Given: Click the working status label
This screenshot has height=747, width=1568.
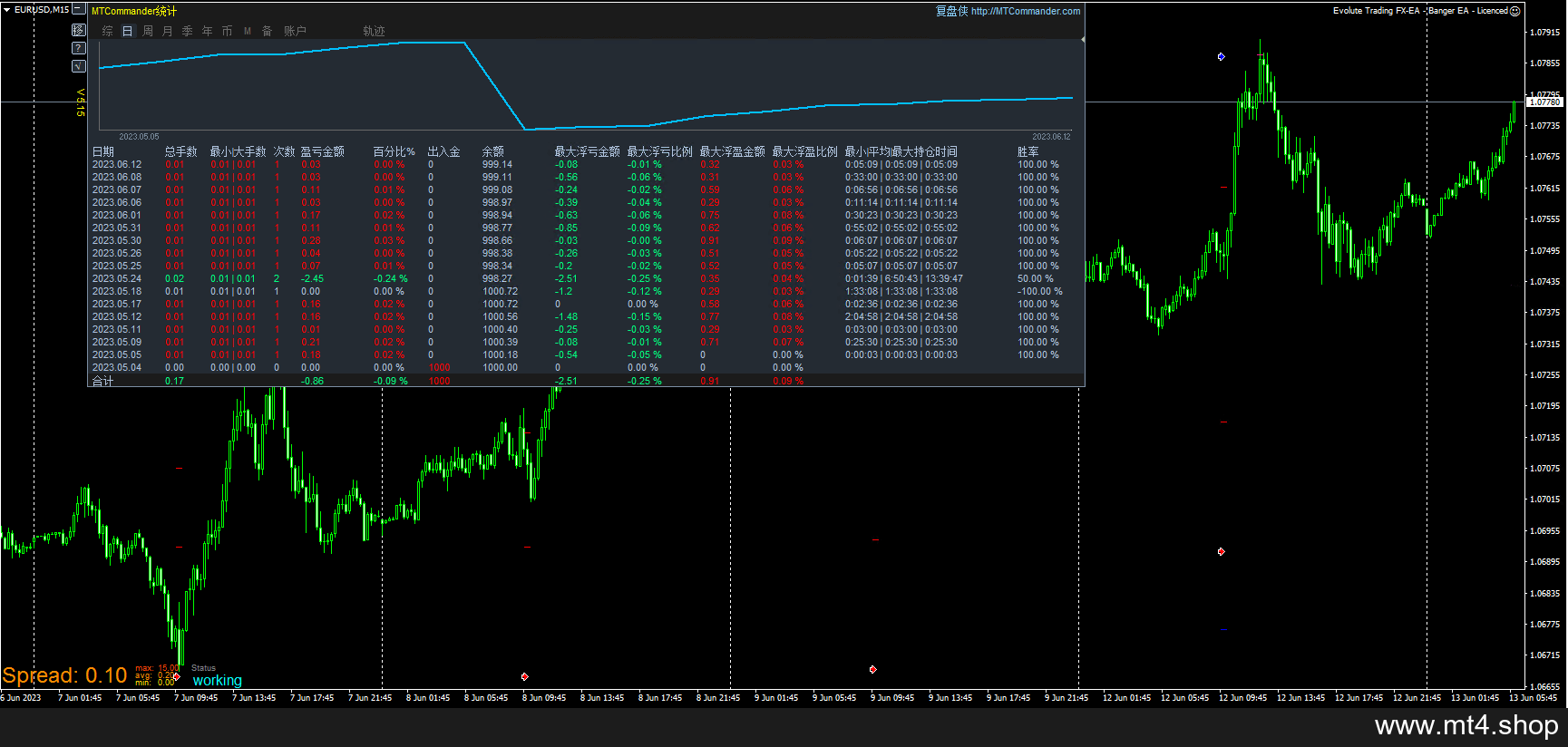Looking at the screenshot, I should [x=218, y=681].
